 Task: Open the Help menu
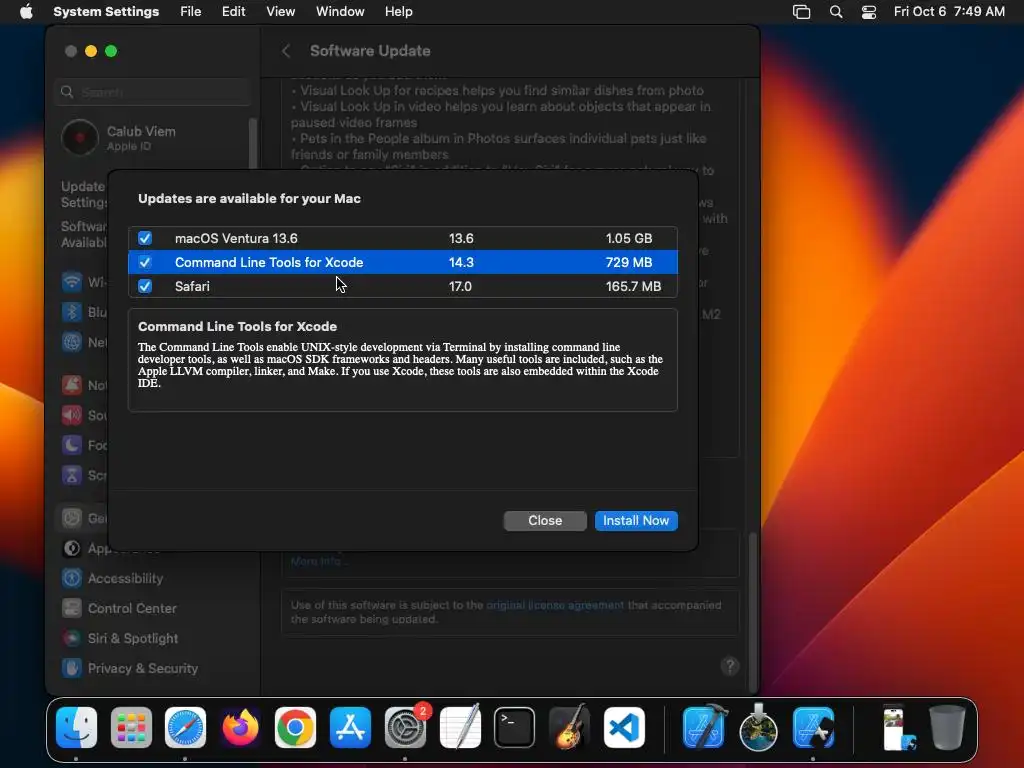pos(398,12)
